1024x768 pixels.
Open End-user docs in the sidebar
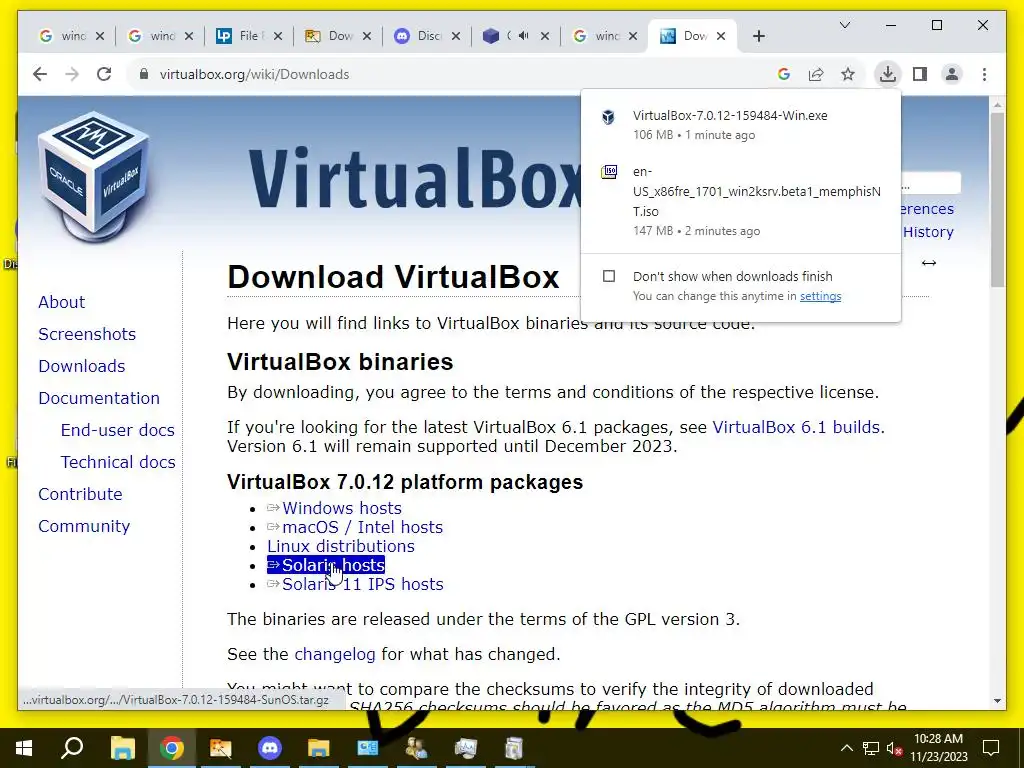click(x=118, y=430)
